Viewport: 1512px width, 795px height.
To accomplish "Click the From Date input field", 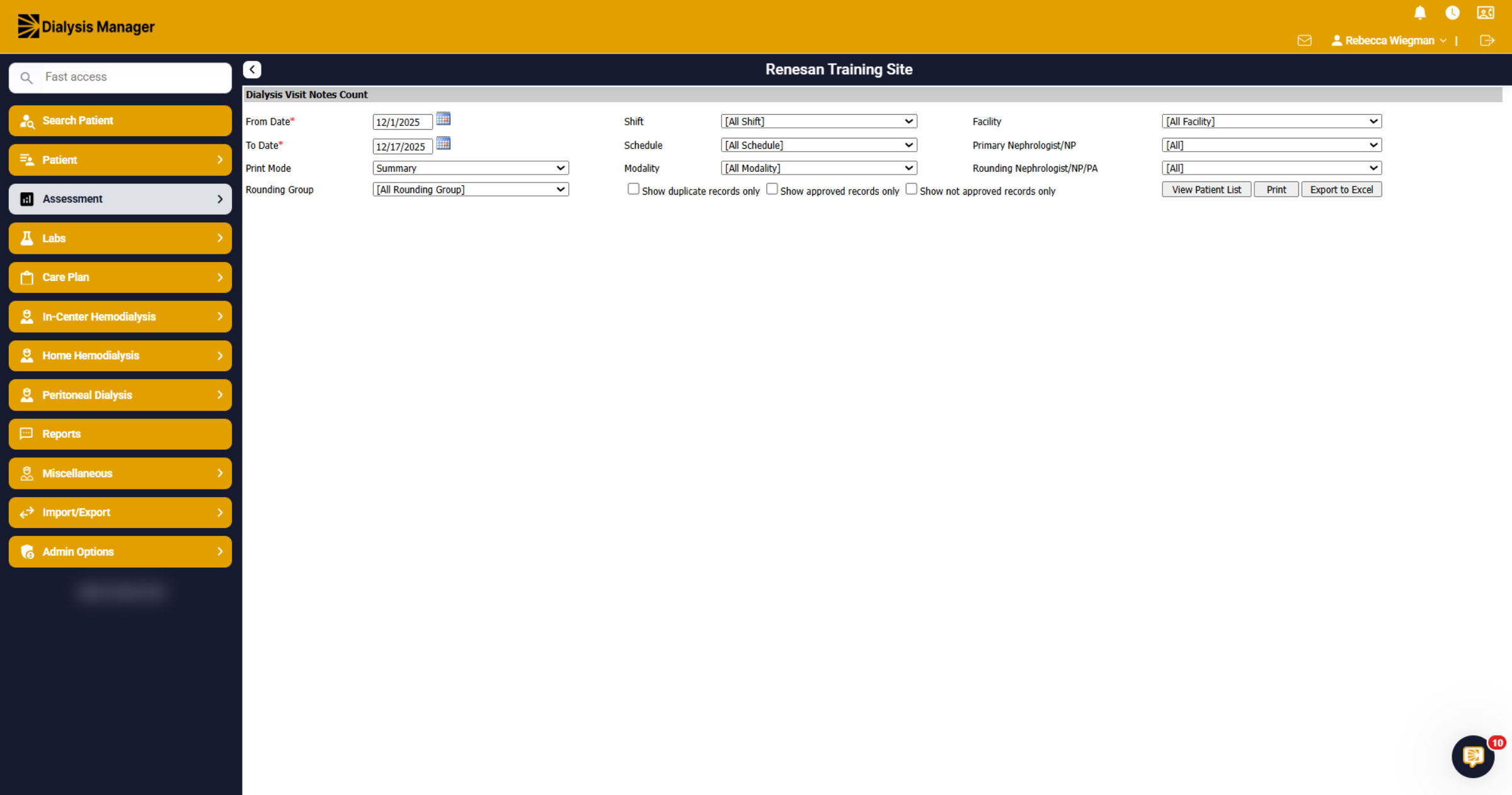I will (x=403, y=122).
